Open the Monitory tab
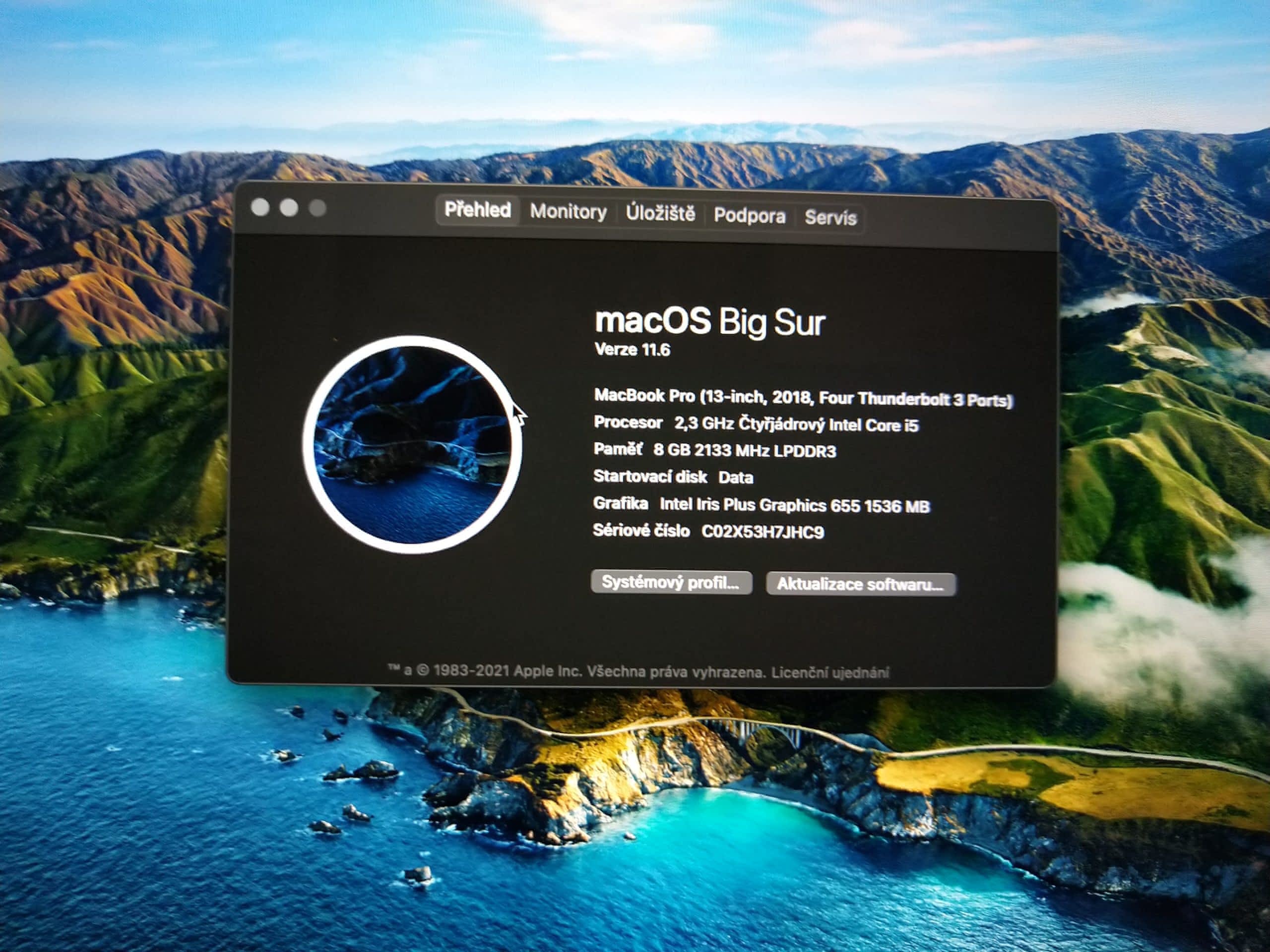Screen dimensions: 1270x952 (x=568, y=212)
